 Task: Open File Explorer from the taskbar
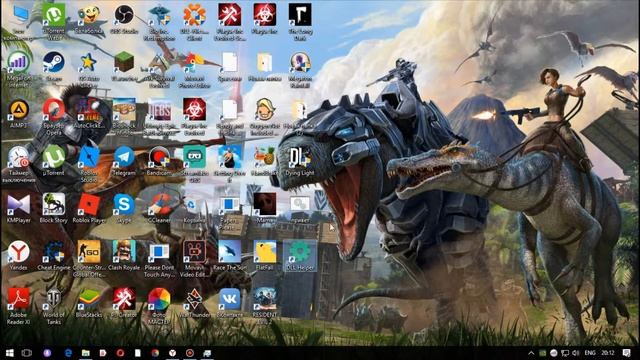86,353
